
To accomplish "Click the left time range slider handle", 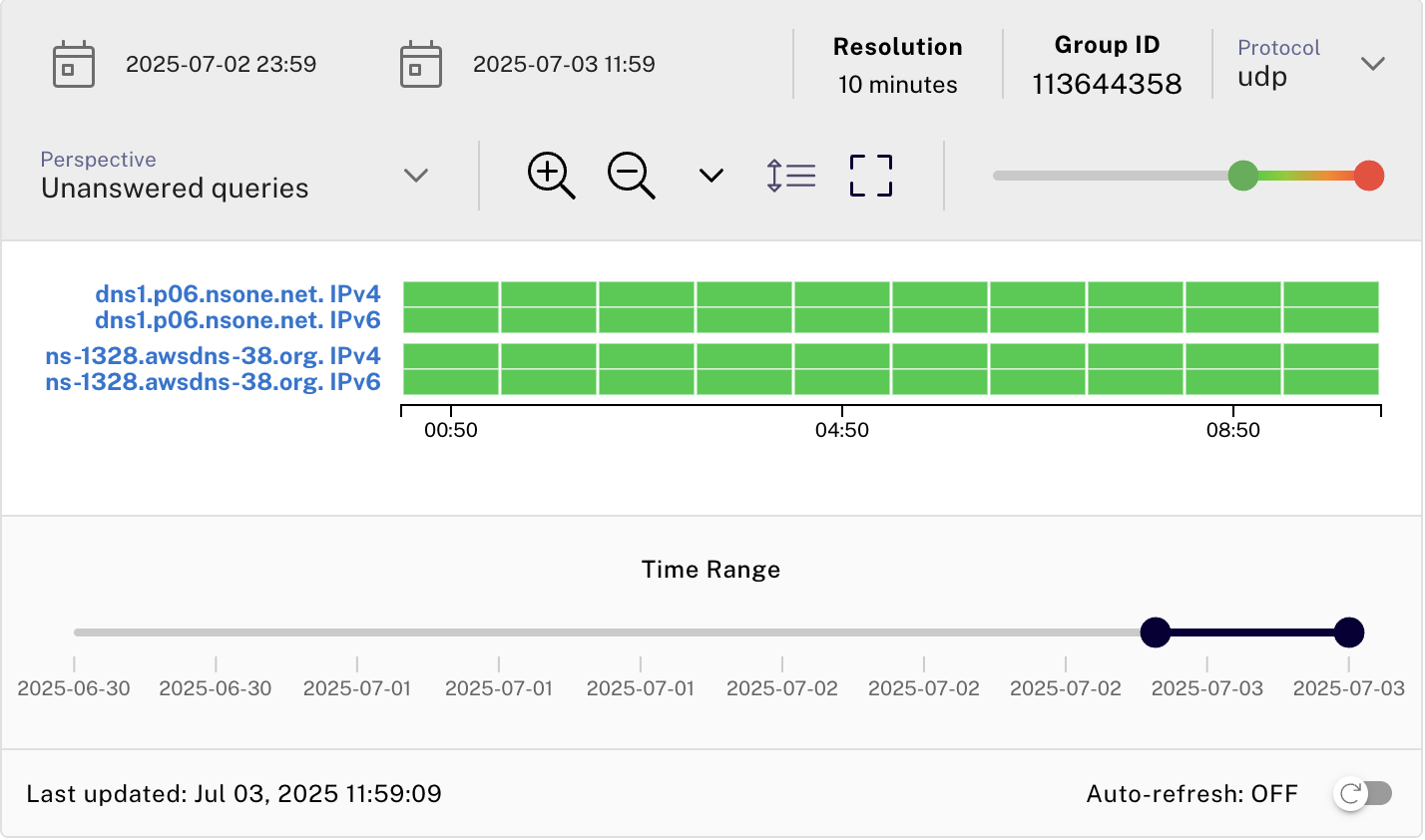I will [x=1155, y=631].
